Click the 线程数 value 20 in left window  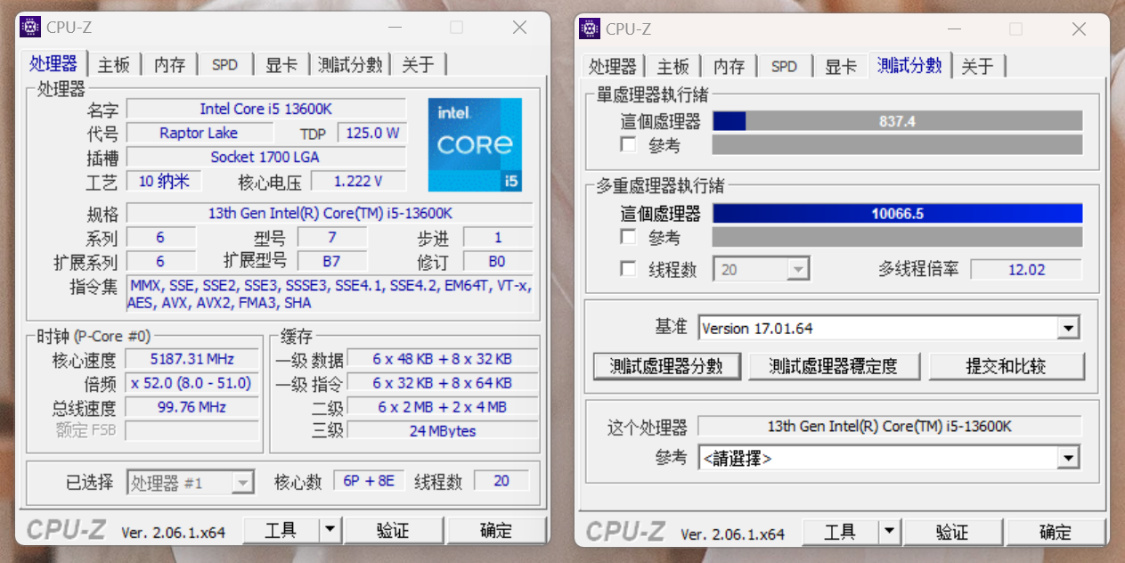click(502, 481)
